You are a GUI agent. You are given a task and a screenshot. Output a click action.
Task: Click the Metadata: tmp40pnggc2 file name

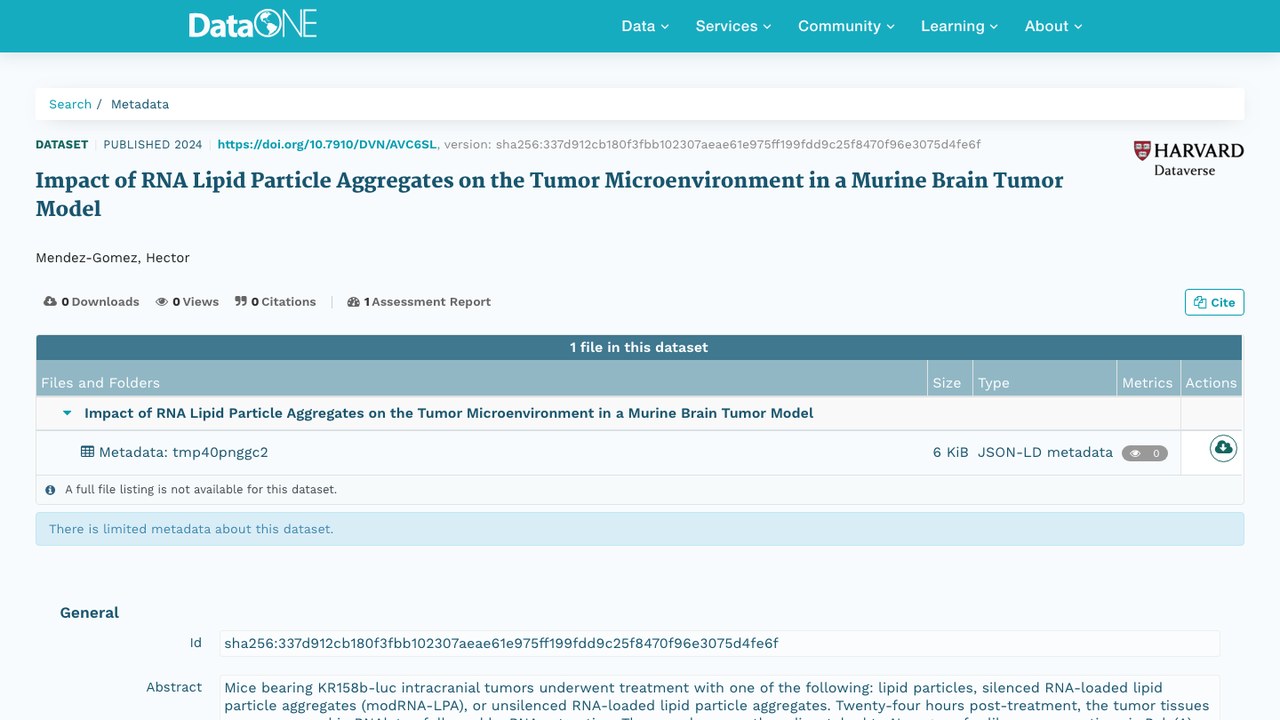(183, 452)
